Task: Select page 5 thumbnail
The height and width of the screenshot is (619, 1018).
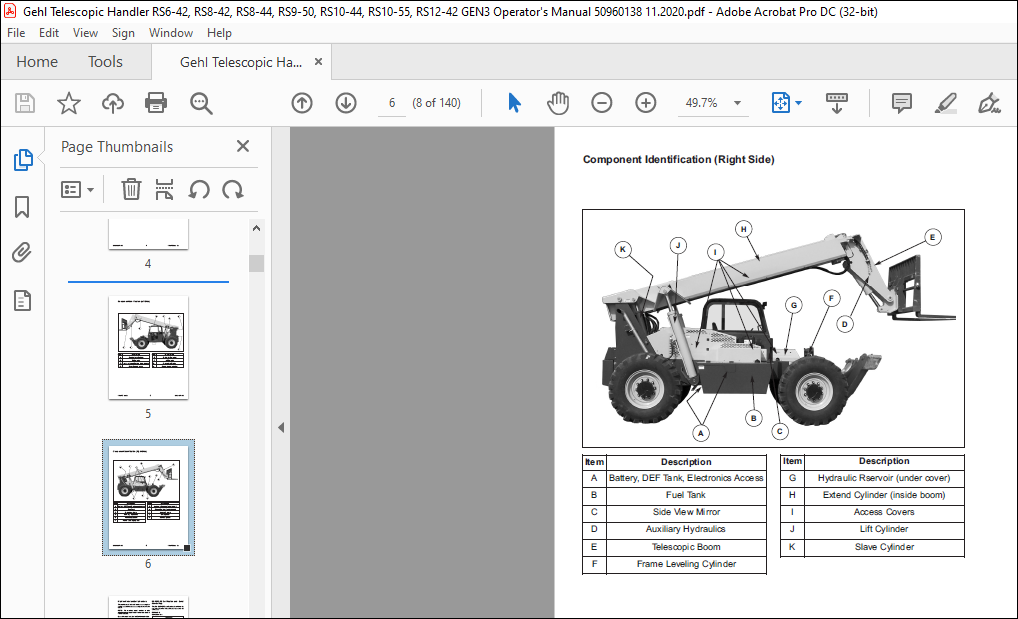Action: tap(149, 347)
